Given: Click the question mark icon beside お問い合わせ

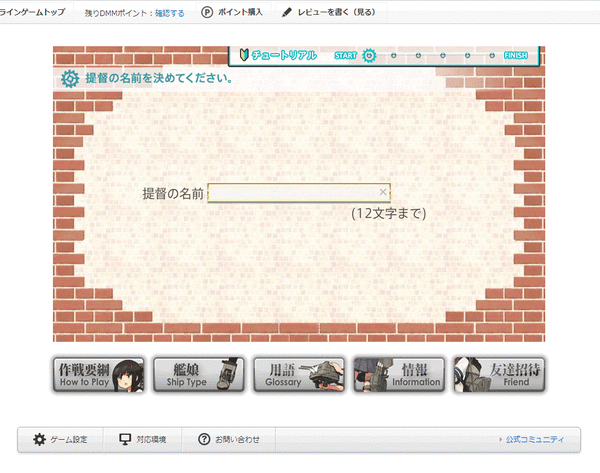Looking at the screenshot, I should click(204, 439).
